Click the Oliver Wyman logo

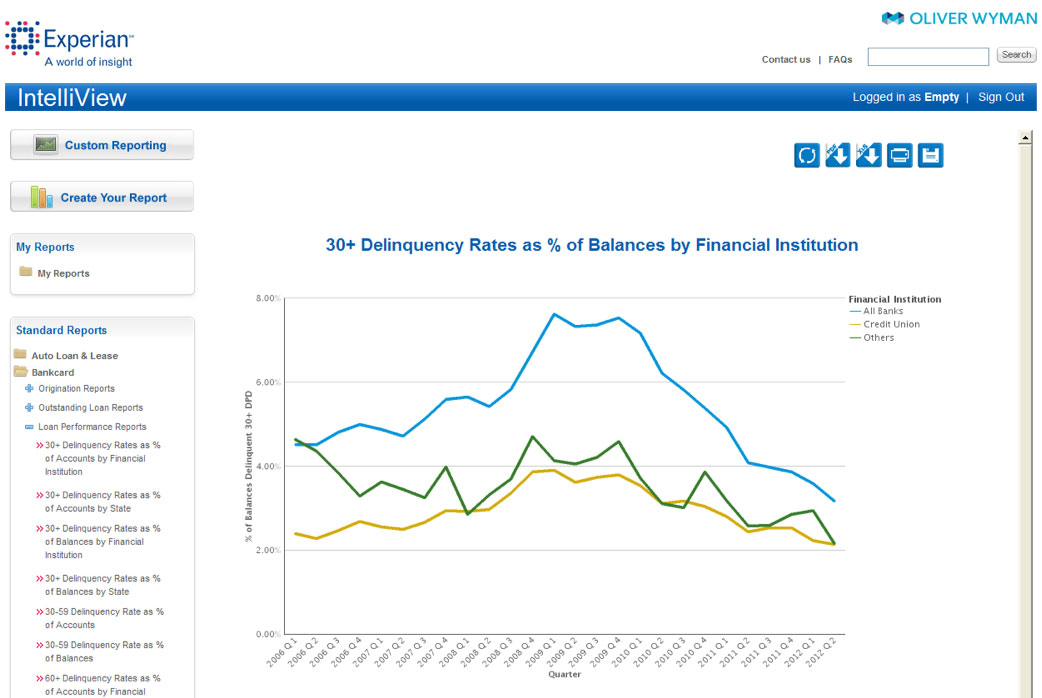pyautogui.click(x=958, y=18)
